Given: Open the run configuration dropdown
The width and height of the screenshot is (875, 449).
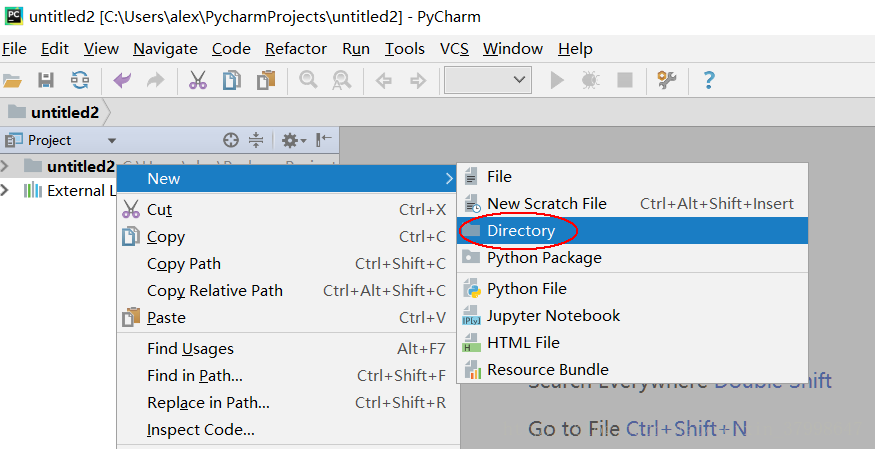Looking at the screenshot, I should [488, 80].
